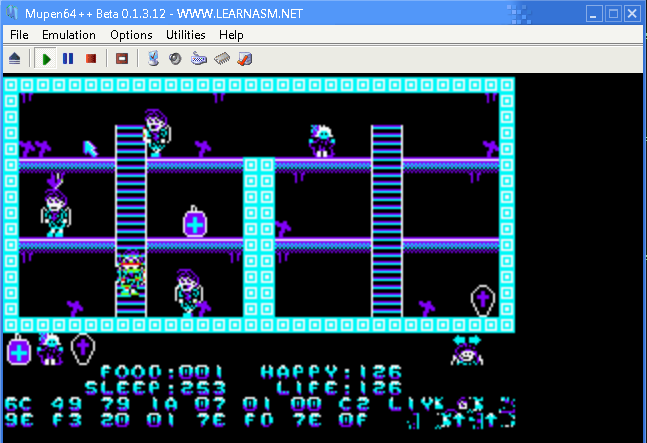
Task: Click the coffin icon at bottom right of room
Action: 483,300
